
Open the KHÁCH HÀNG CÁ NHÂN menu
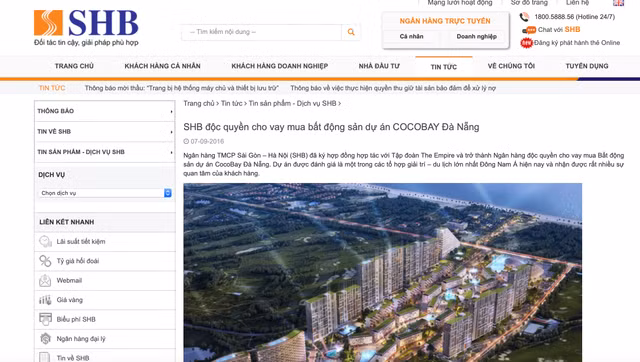pyautogui.click(x=162, y=66)
